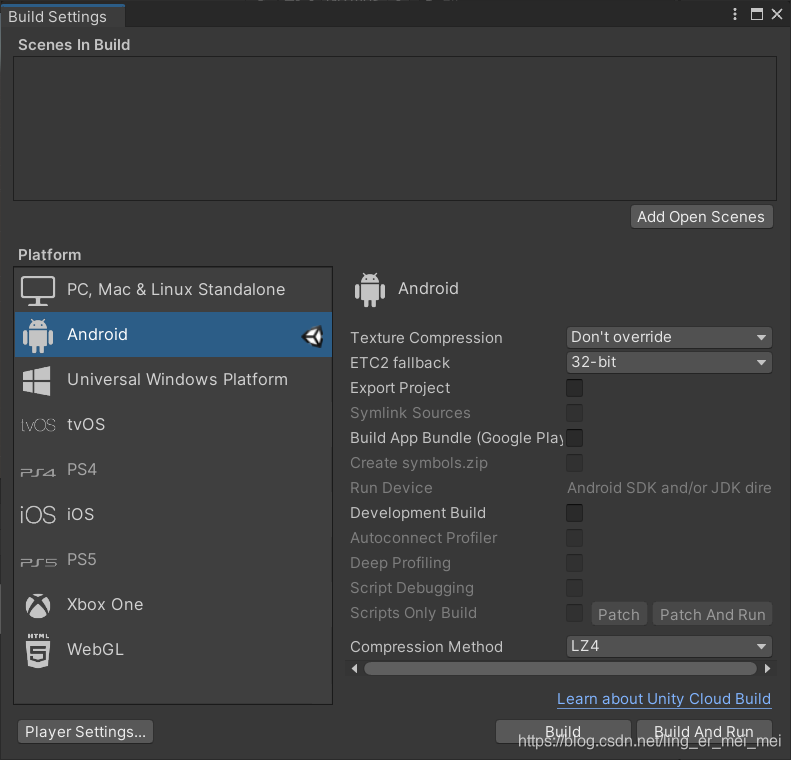Close the Build Settings window
791x760 pixels.
coord(777,14)
